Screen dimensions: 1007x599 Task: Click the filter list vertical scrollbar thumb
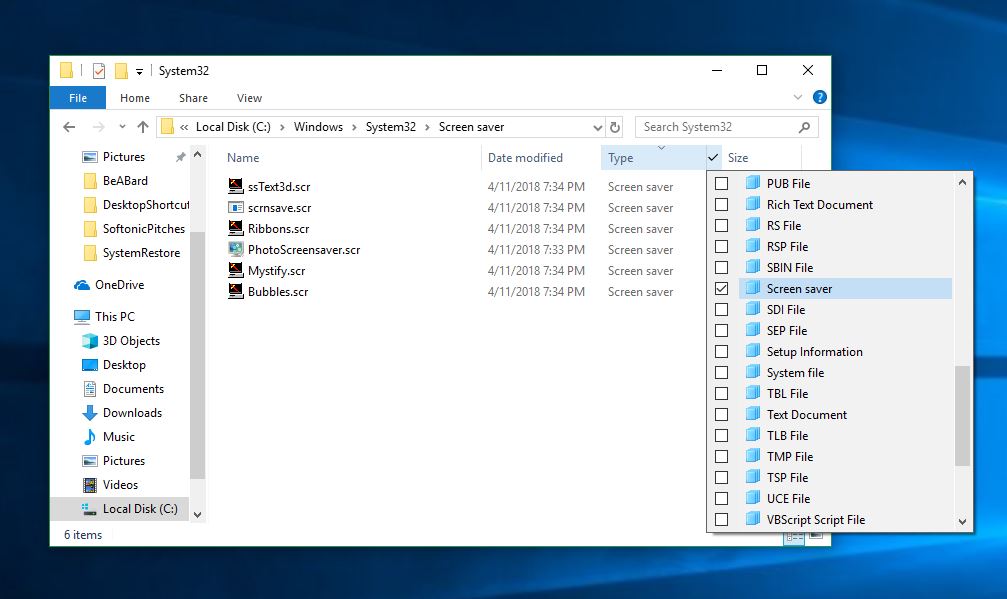tap(962, 415)
